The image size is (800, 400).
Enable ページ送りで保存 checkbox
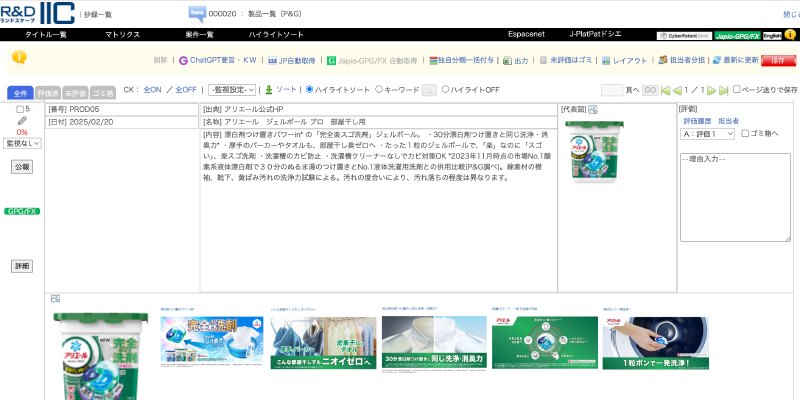point(736,89)
